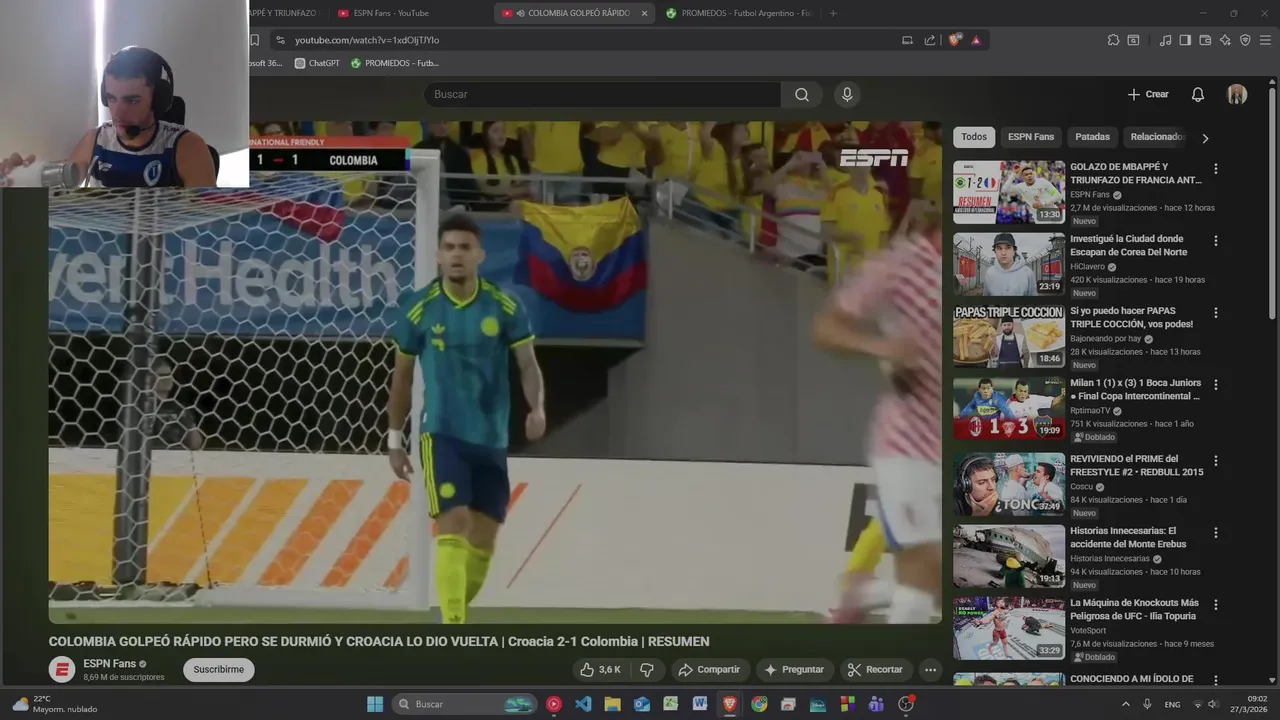
Task: Click the video player area
Action: point(495,372)
